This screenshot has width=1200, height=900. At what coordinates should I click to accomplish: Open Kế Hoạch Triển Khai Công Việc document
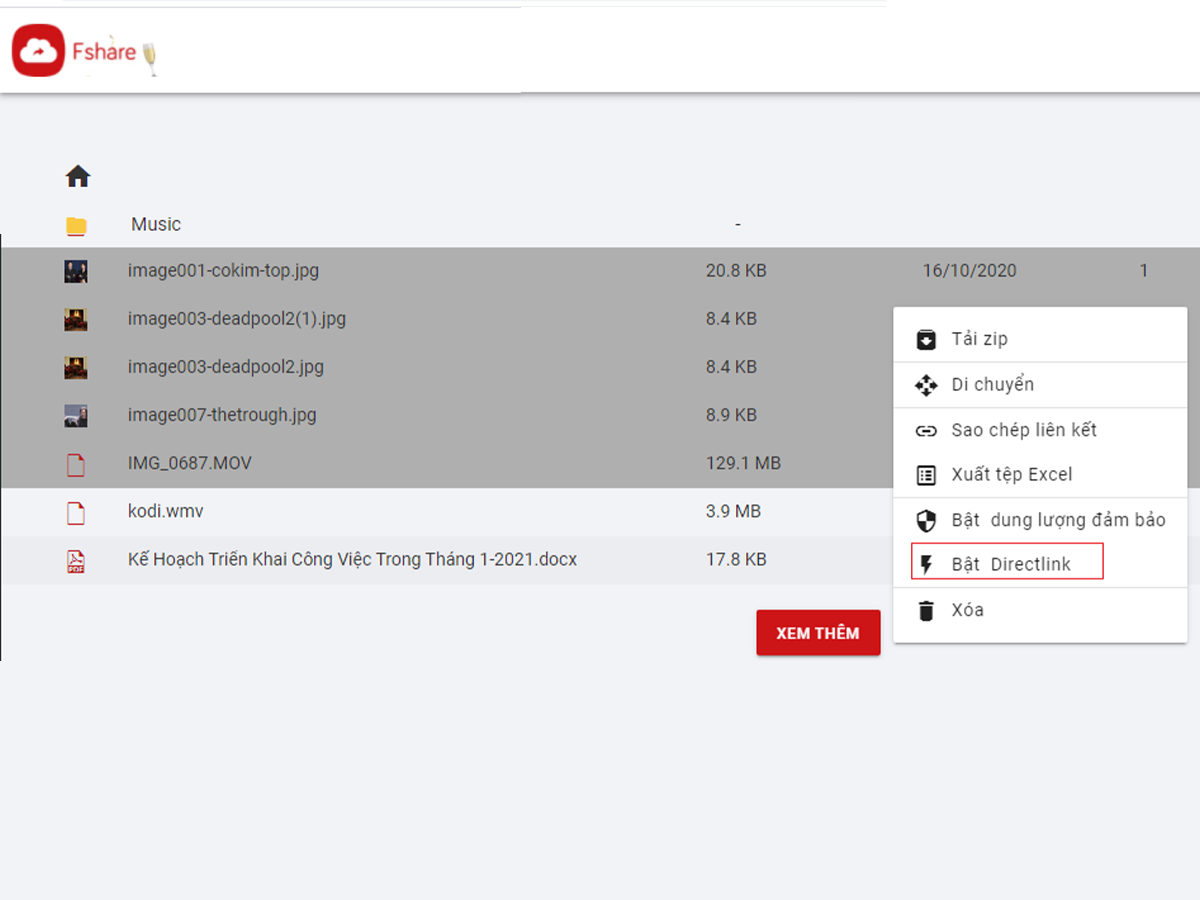tap(352, 559)
